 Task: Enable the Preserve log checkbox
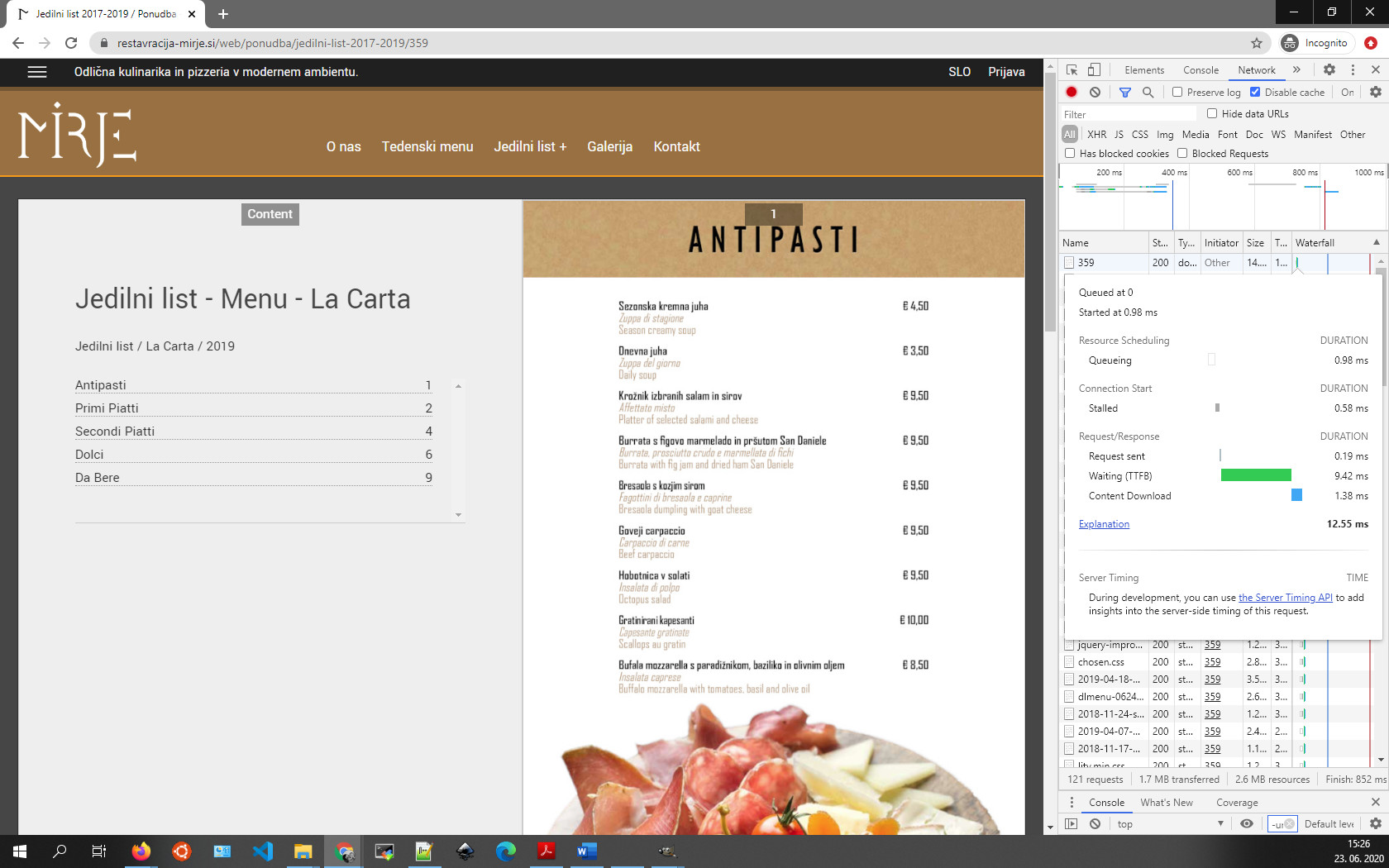pos(1177,93)
